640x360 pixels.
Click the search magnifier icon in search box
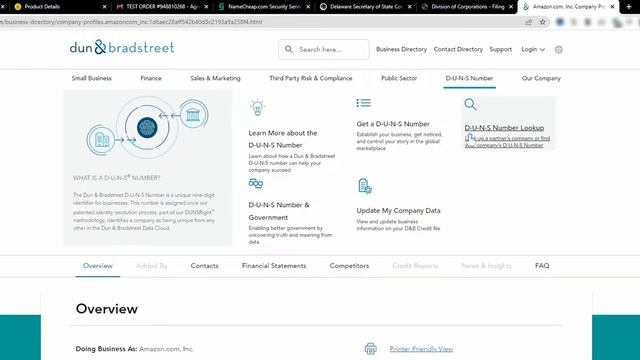(289, 49)
